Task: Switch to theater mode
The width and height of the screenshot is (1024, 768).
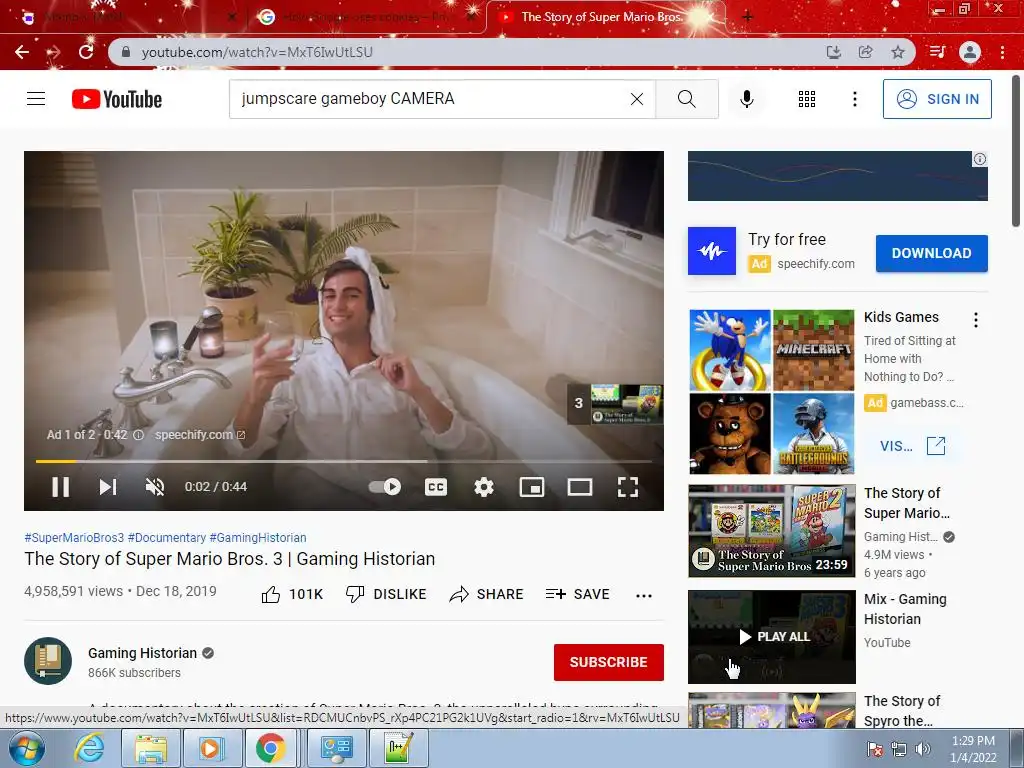Action: 580,487
